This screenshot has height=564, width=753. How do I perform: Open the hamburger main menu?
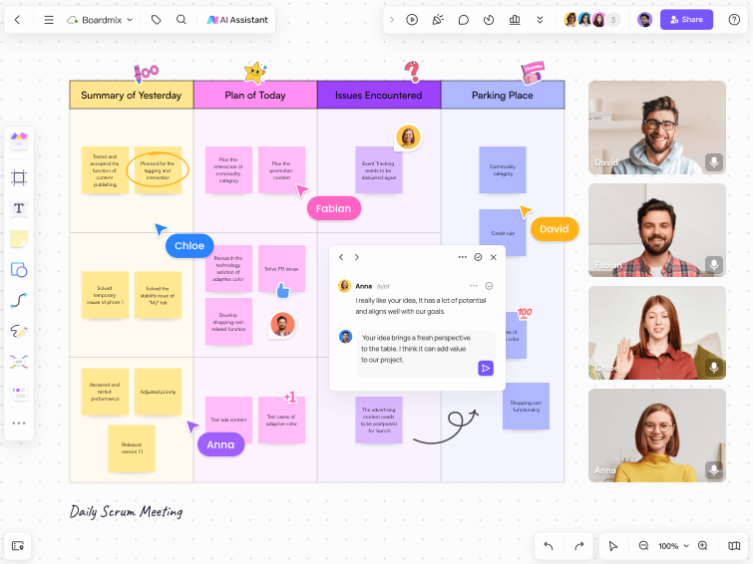click(48, 19)
